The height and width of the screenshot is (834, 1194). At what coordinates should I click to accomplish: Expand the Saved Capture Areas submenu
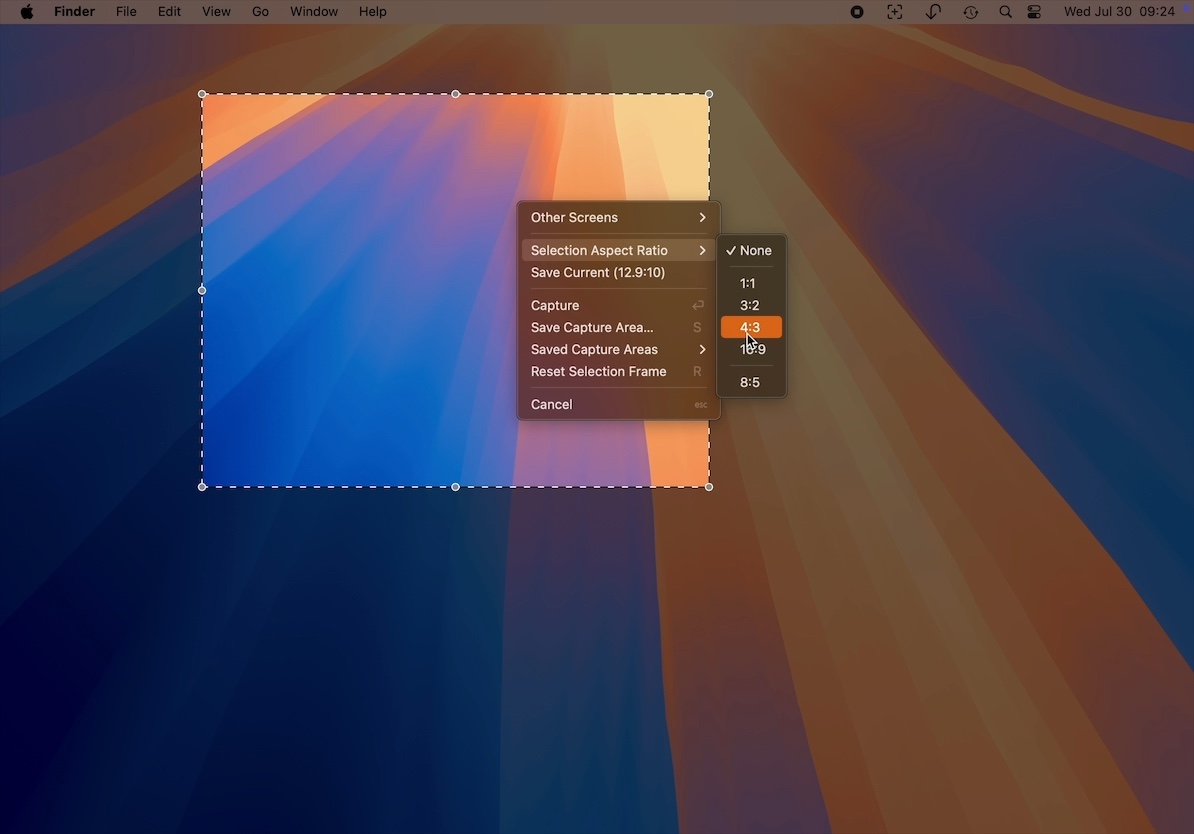point(618,350)
